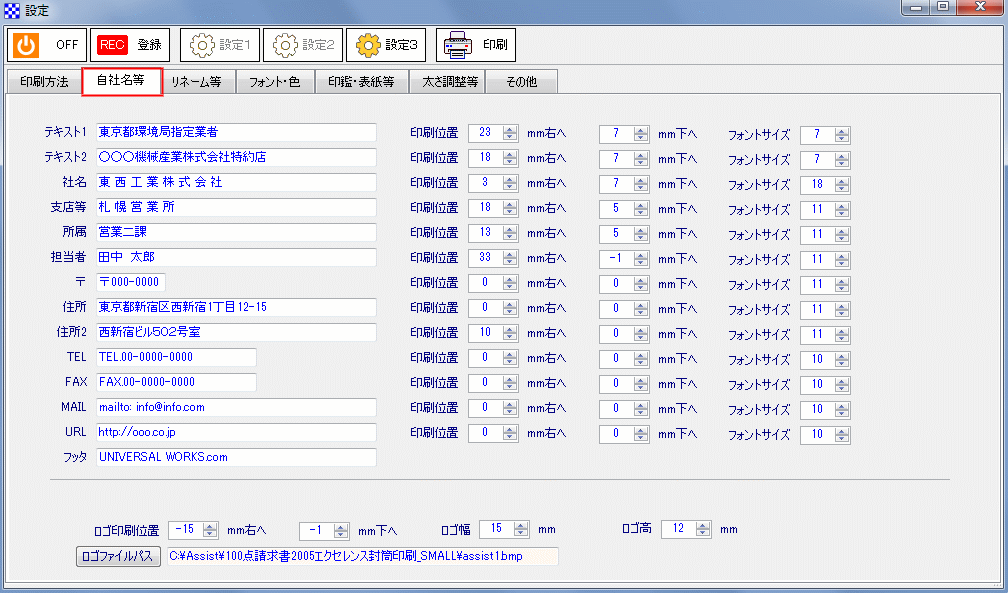Click the 設定 application icon in title bar
Viewport: 1008px width, 593px height.
[x=10, y=9]
